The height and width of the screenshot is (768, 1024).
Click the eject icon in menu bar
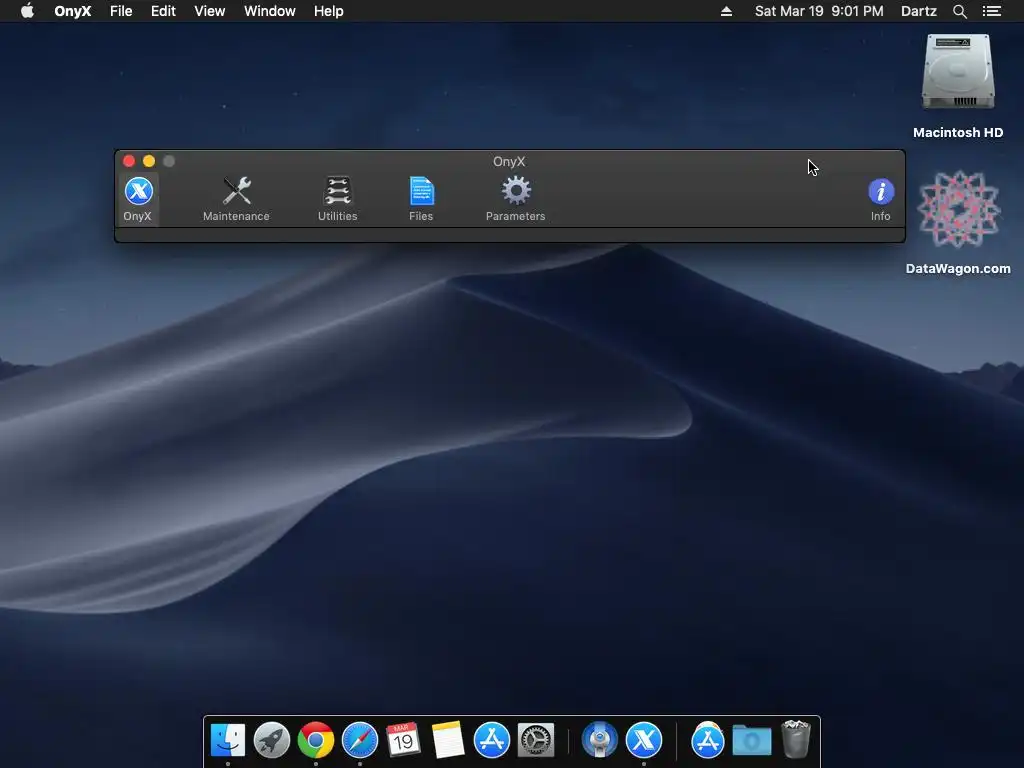tap(726, 11)
